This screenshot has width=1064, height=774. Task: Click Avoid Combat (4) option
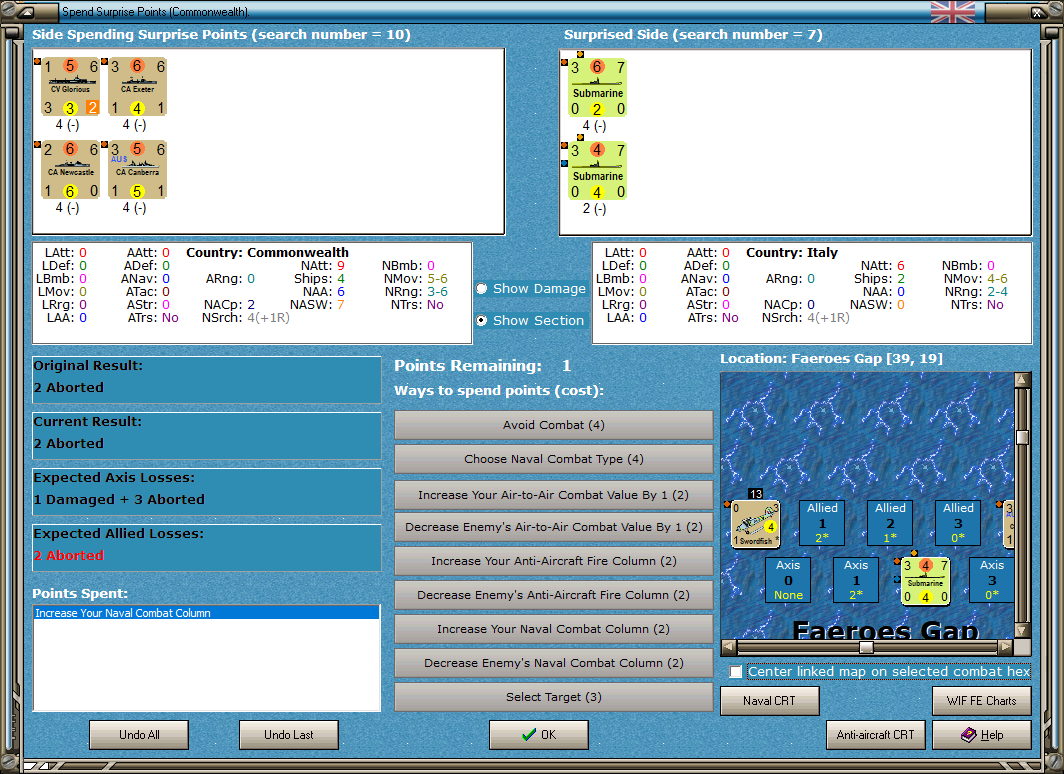(554, 425)
